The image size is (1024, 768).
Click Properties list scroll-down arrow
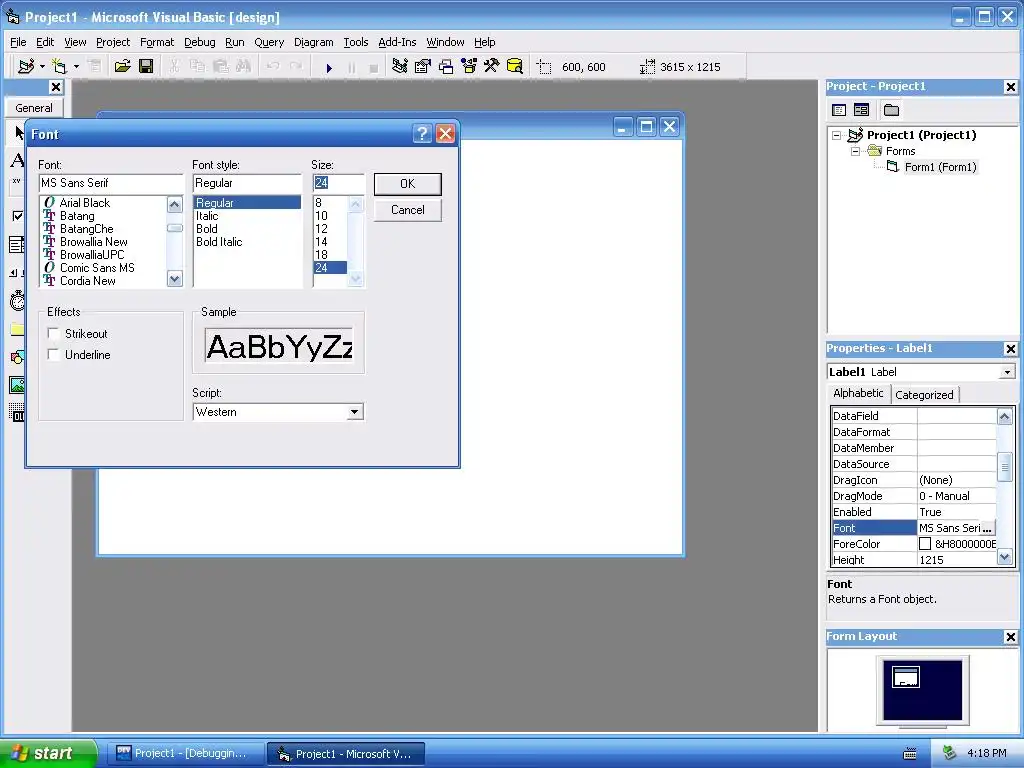[1004, 557]
